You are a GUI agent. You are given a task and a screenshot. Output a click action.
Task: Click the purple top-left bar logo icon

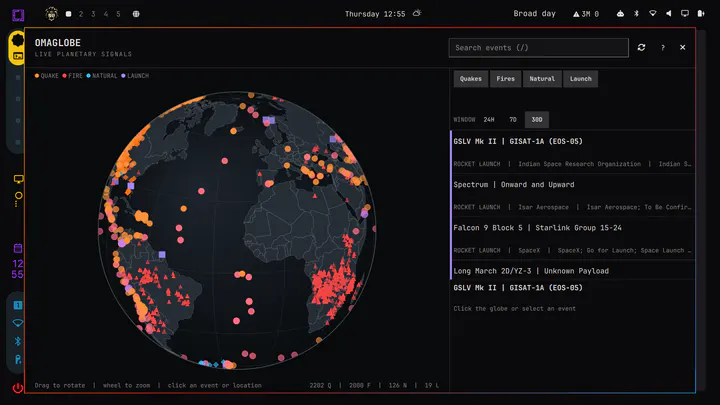[x=18, y=15]
